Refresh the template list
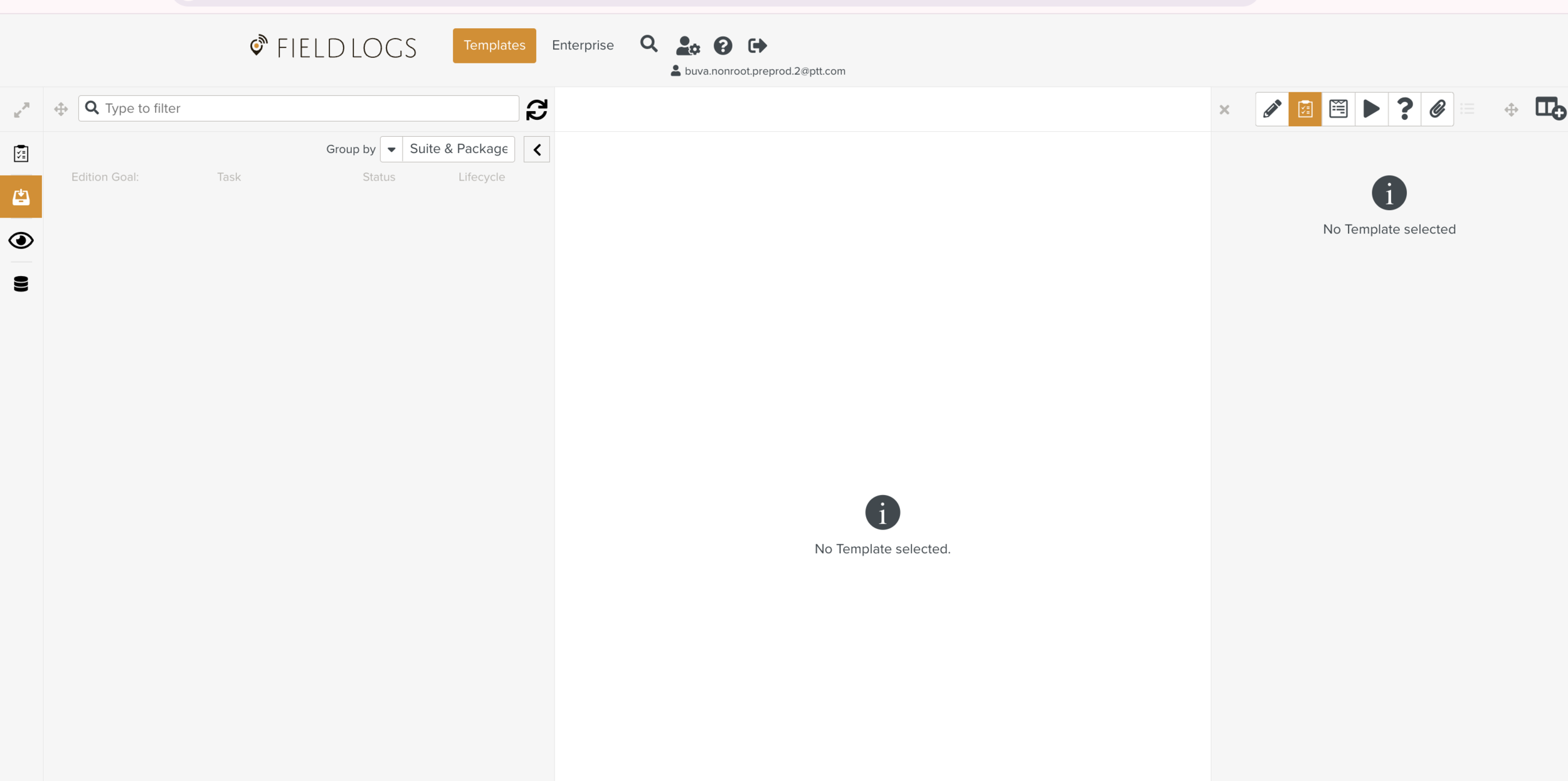This screenshot has height=781, width=1568. [x=536, y=109]
